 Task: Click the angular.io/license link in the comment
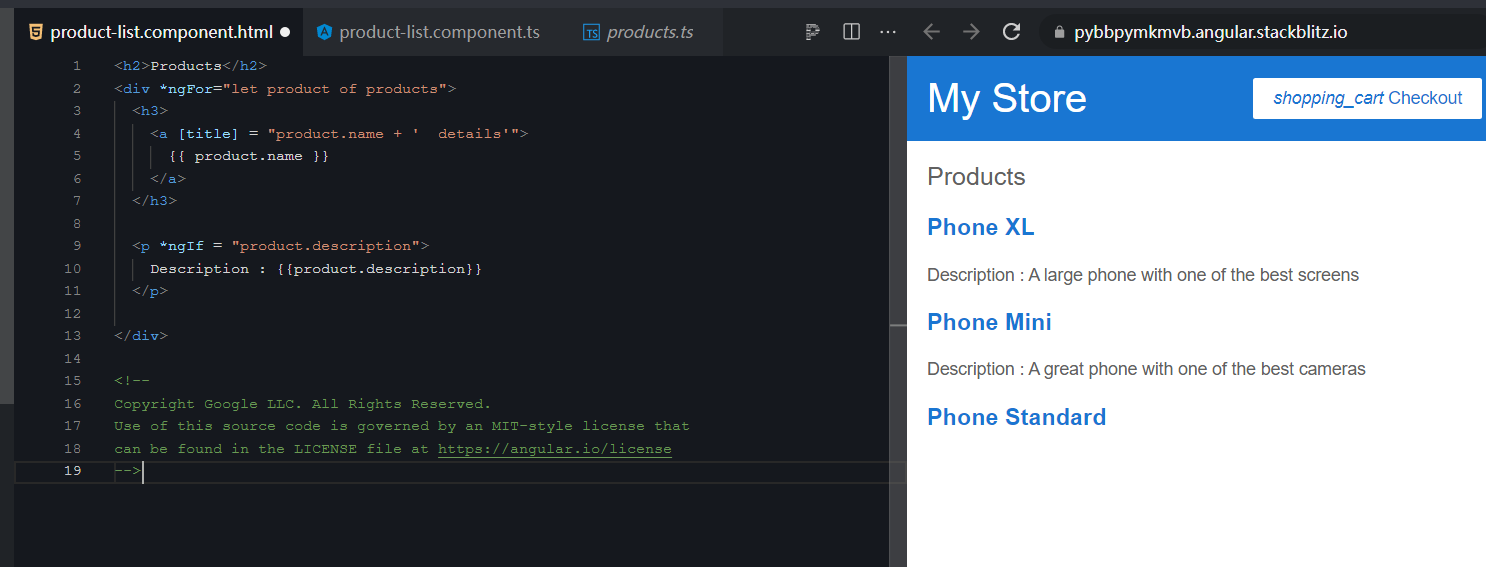click(x=554, y=449)
